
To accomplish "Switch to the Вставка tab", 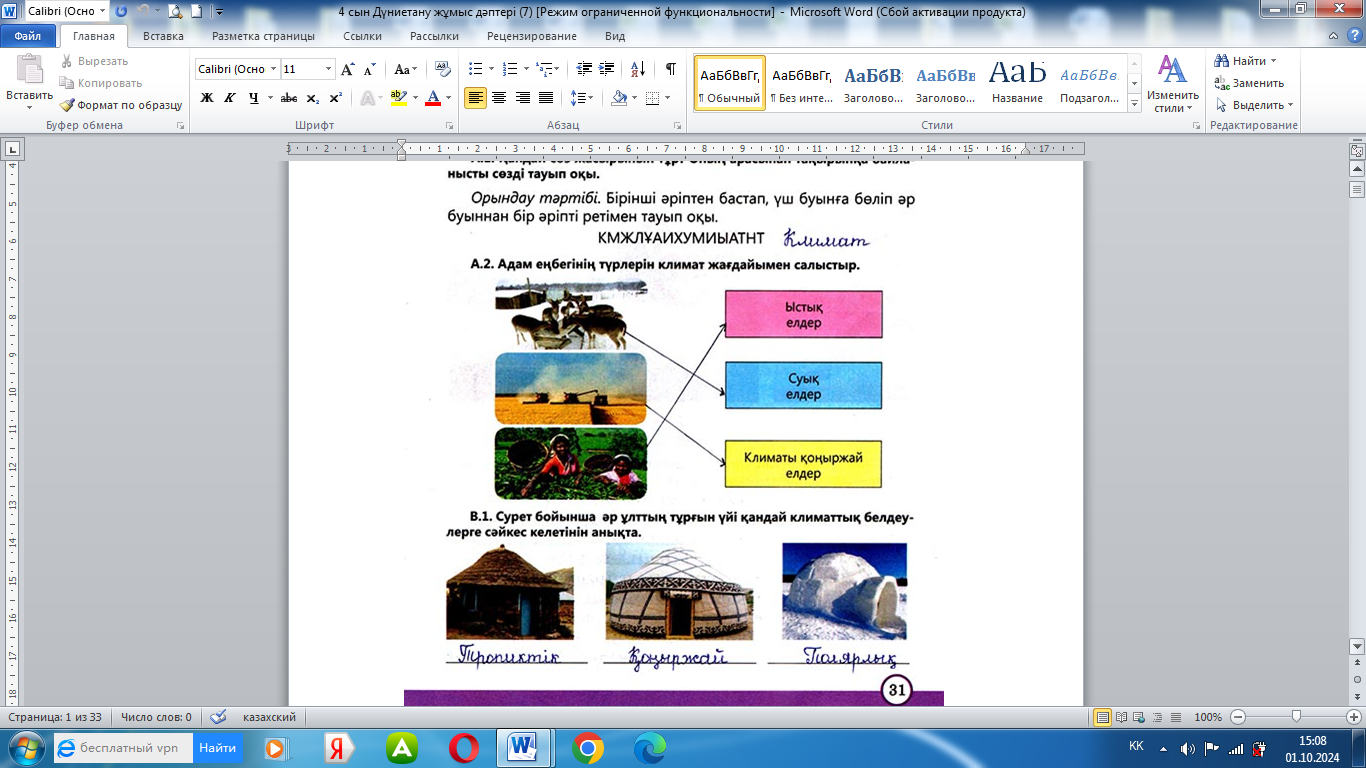I will pyautogui.click(x=163, y=36).
